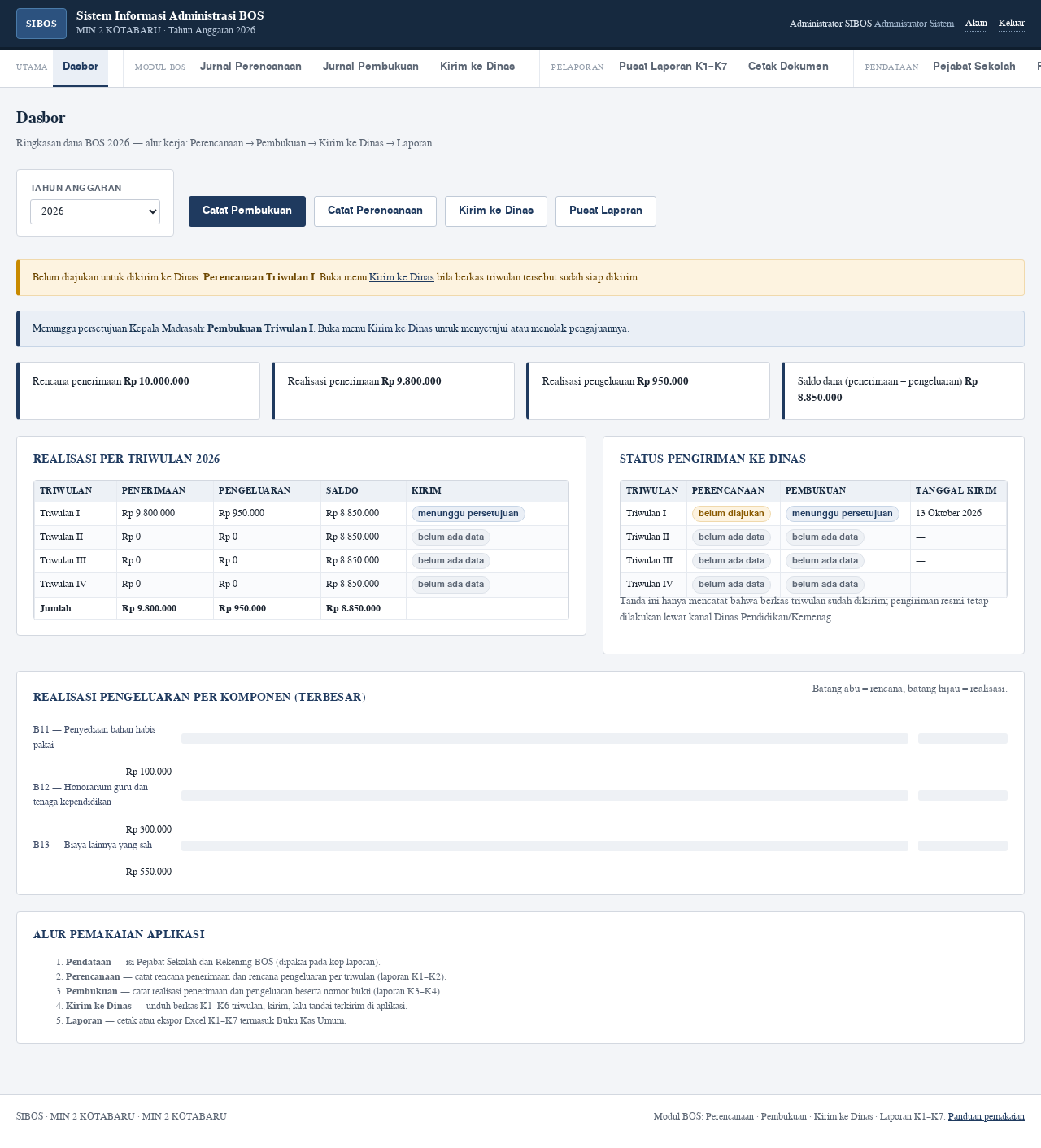Open Pusat Laporan K1–K7 menu

pos(673,67)
